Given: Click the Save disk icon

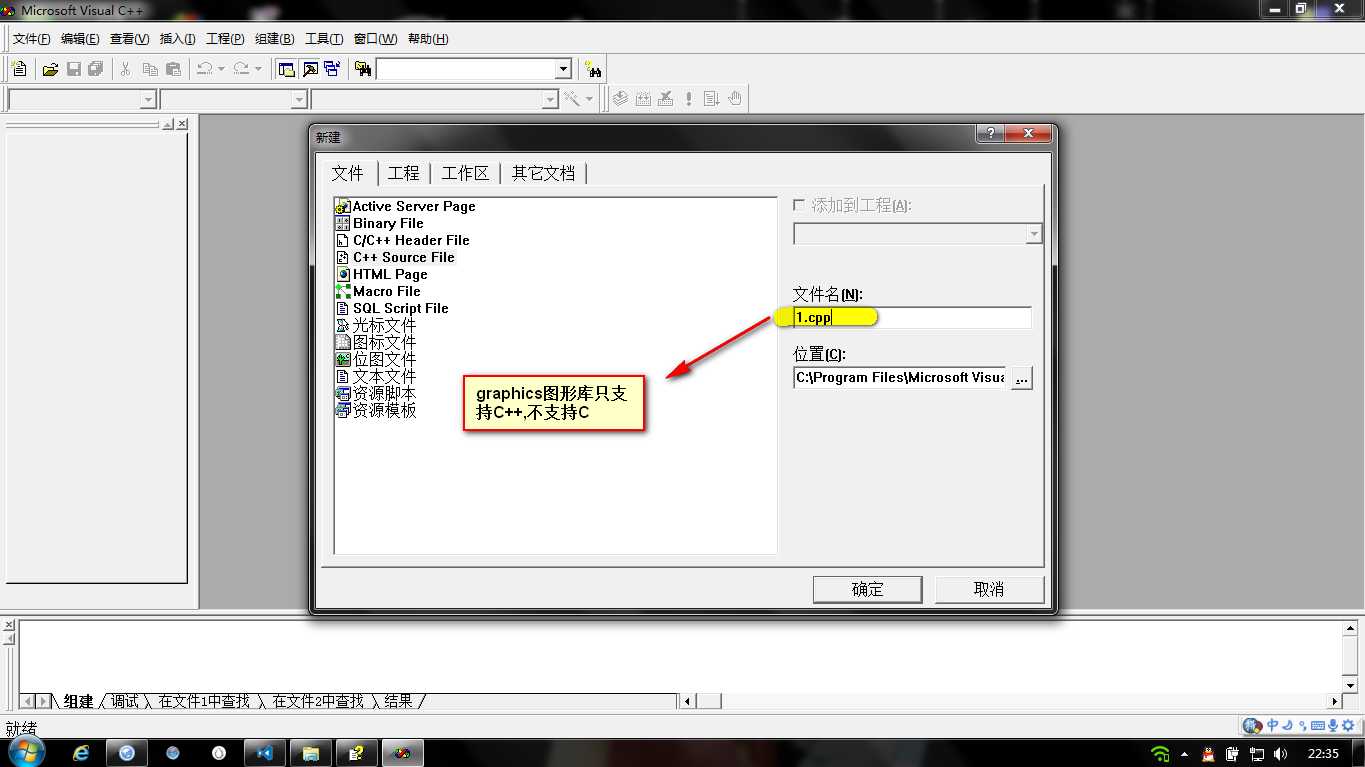Looking at the screenshot, I should pyautogui.click(x=73, y=69).
